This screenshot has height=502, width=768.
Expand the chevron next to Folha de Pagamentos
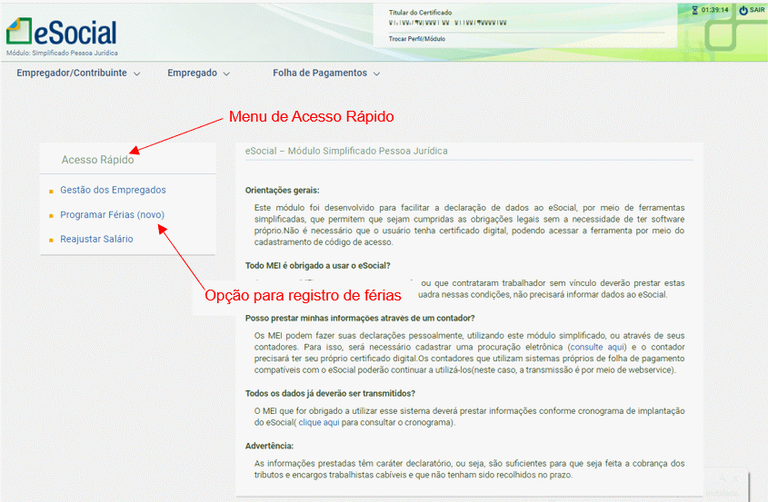[377, 74]
